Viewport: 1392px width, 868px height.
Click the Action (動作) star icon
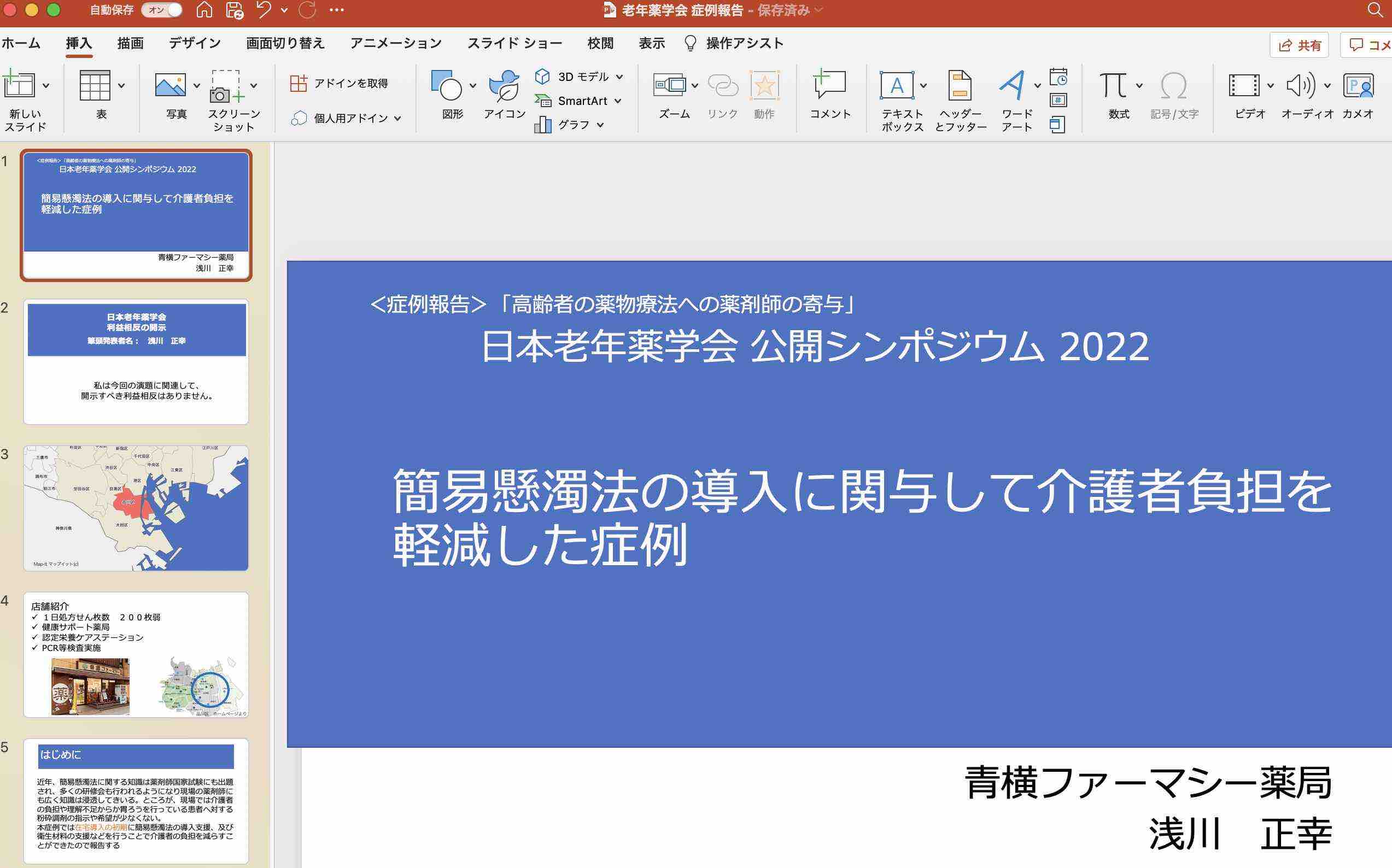coord(764,85)
